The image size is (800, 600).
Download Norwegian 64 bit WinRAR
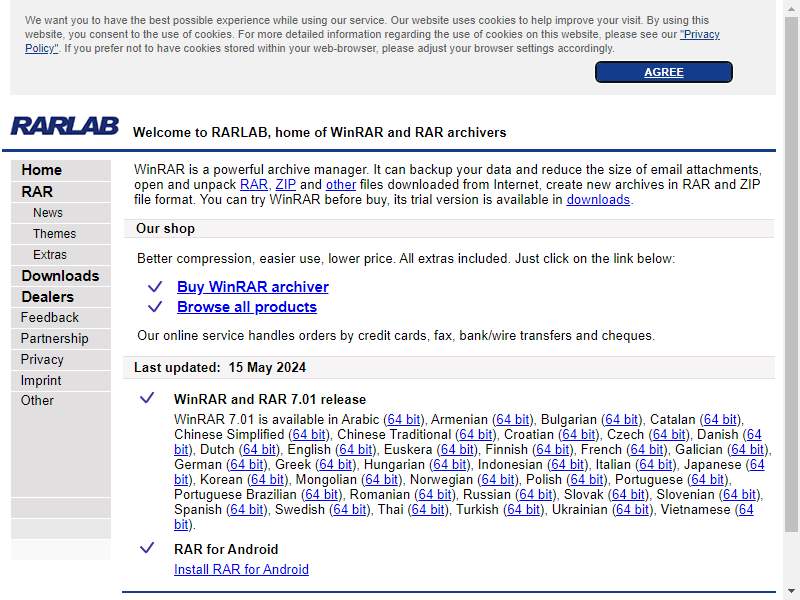(x=498, y=480)
